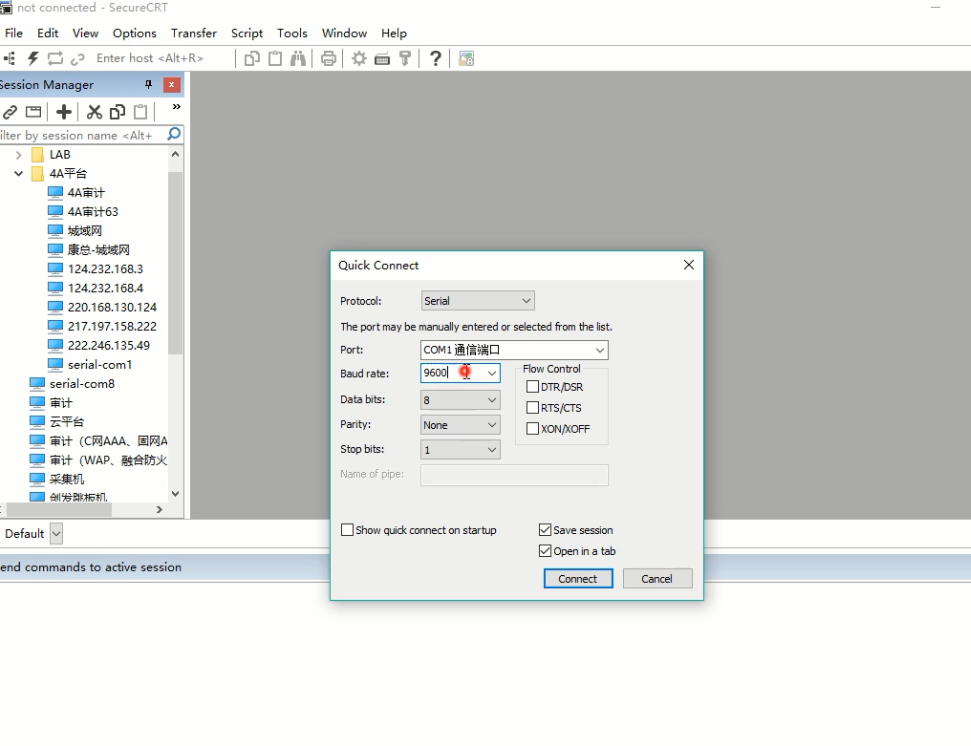971x746 pixels.
Task: Click the Paste toolbar icon
Action: point(275,59)
